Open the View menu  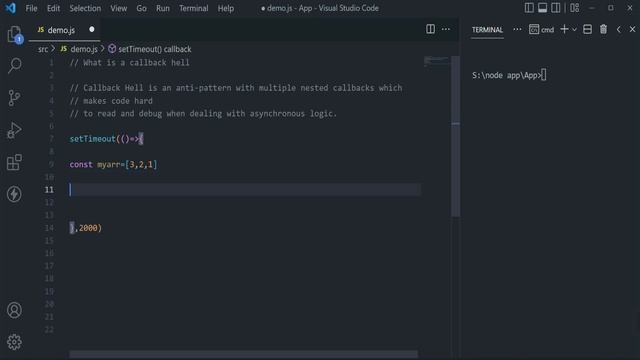[x=118, y=8]
